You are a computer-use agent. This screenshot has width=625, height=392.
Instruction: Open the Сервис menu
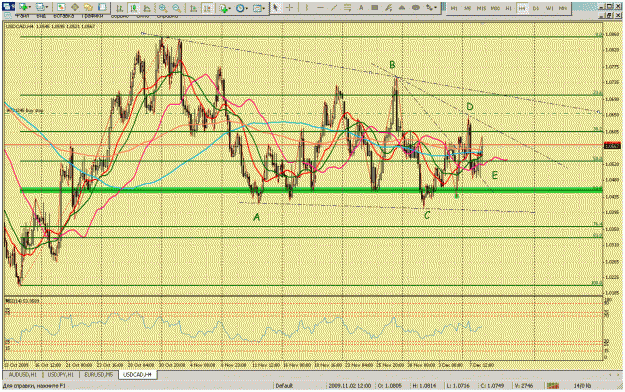point(120,16)
